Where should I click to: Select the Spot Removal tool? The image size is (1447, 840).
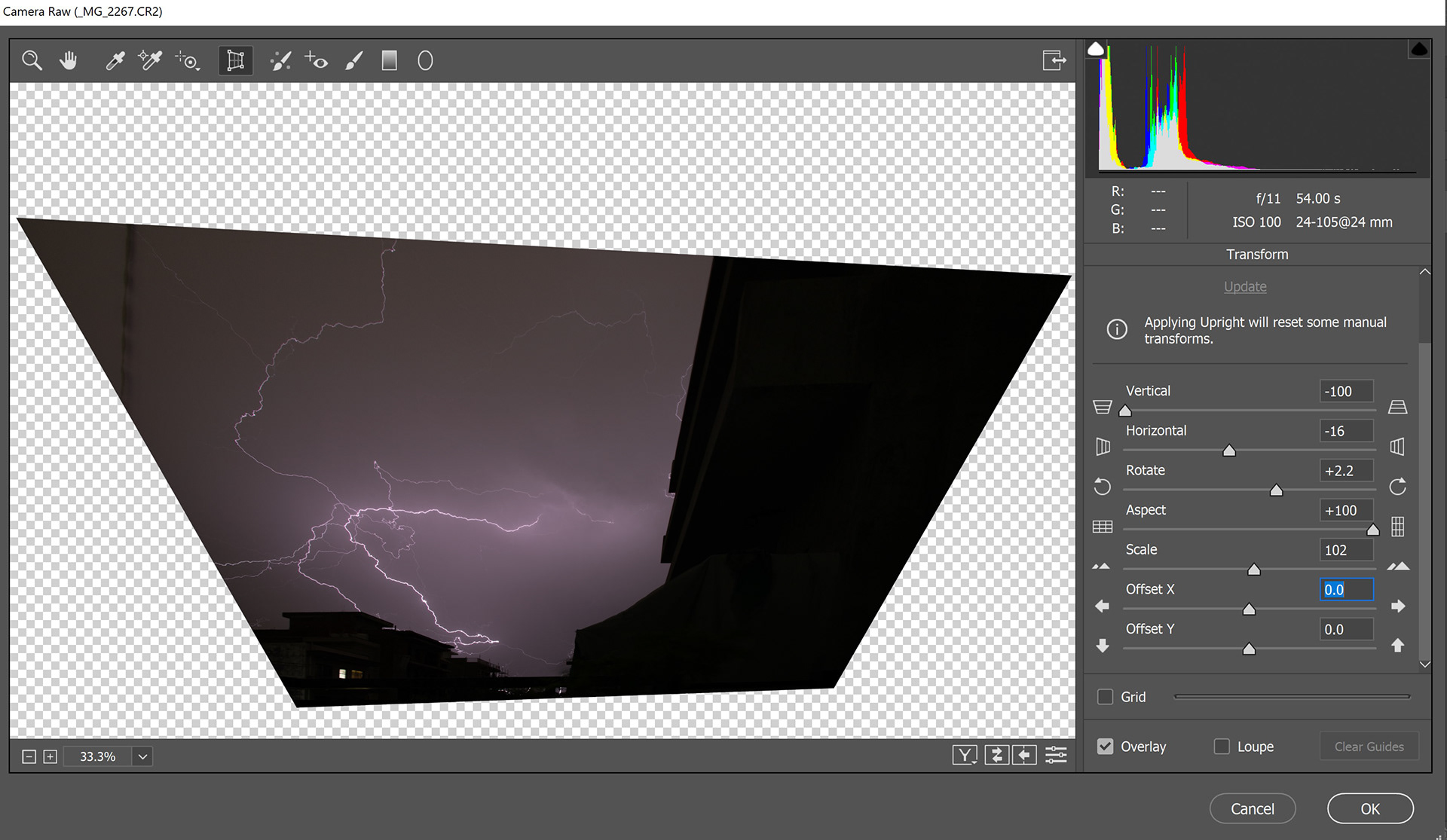tap(280, 61)
